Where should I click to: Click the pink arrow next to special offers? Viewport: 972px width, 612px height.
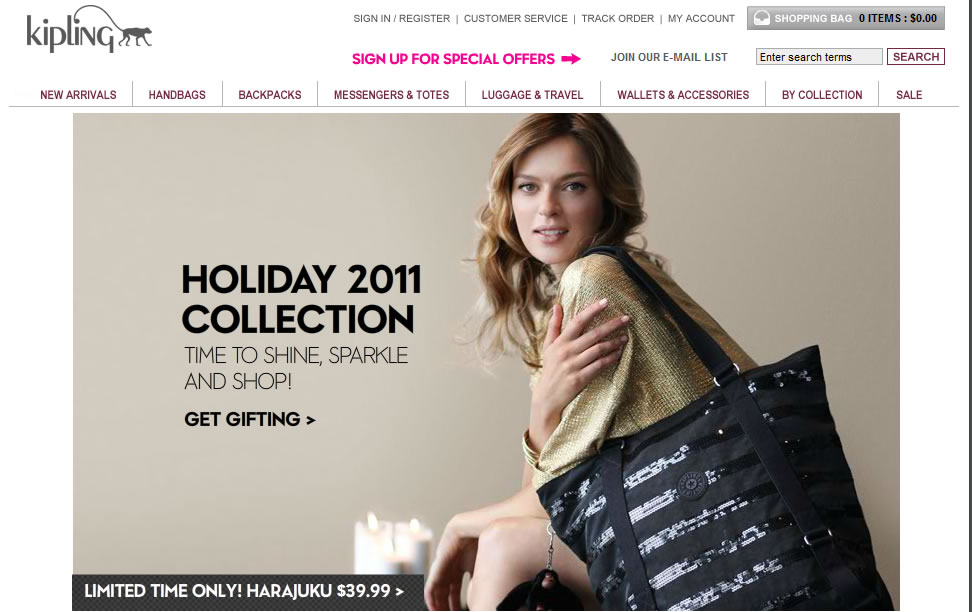pos(571,59)
